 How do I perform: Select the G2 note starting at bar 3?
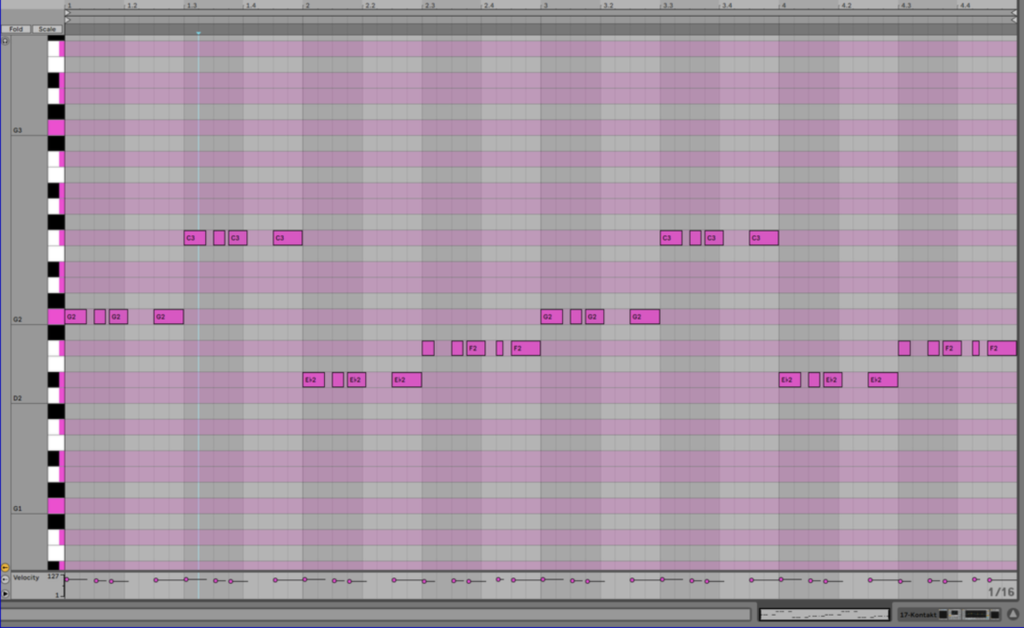click(x=552, y=317)
